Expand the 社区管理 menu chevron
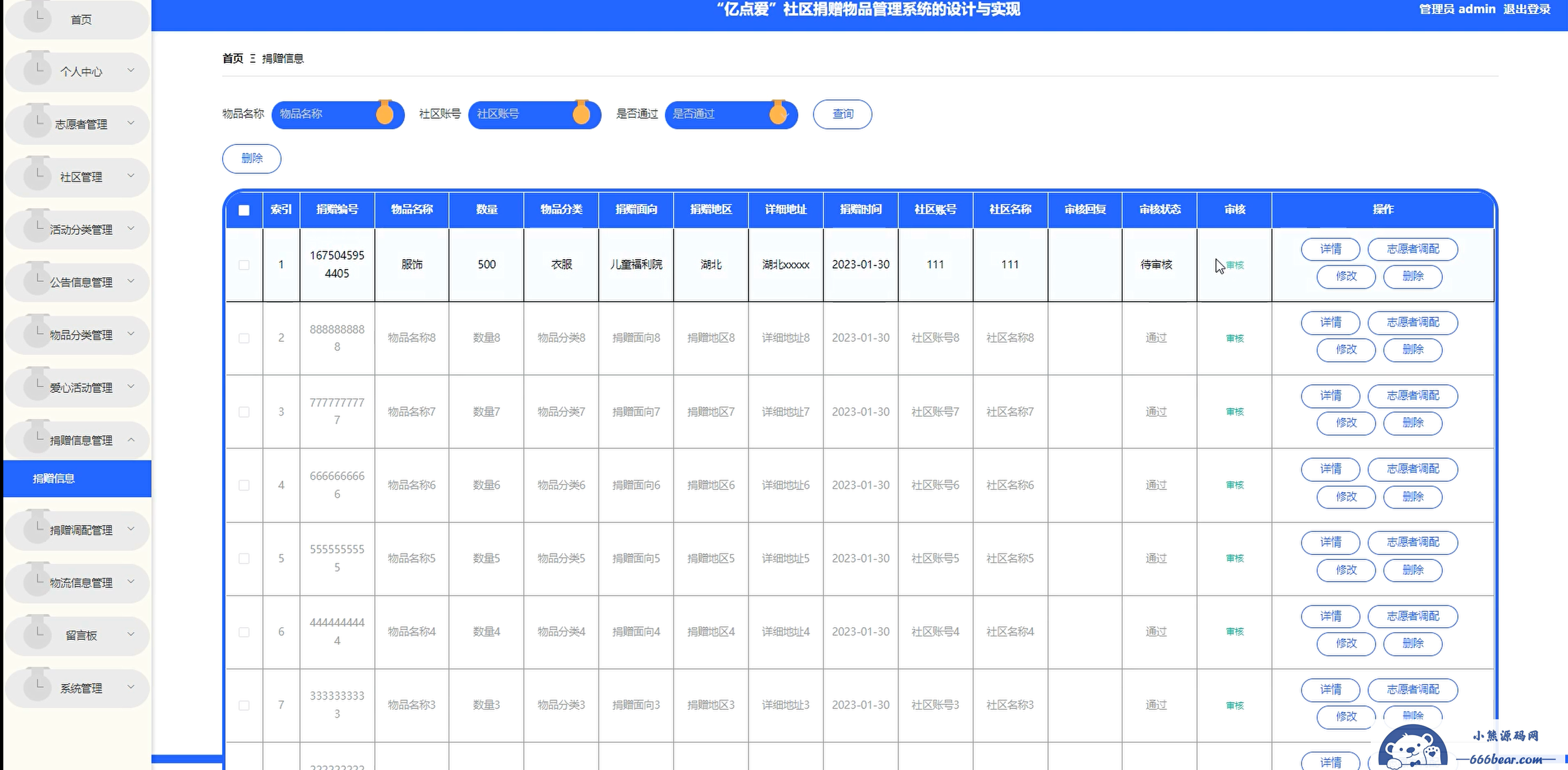The width and height of the screenshot is (1568, 770). pyautogui.click(x=131, y=175)
